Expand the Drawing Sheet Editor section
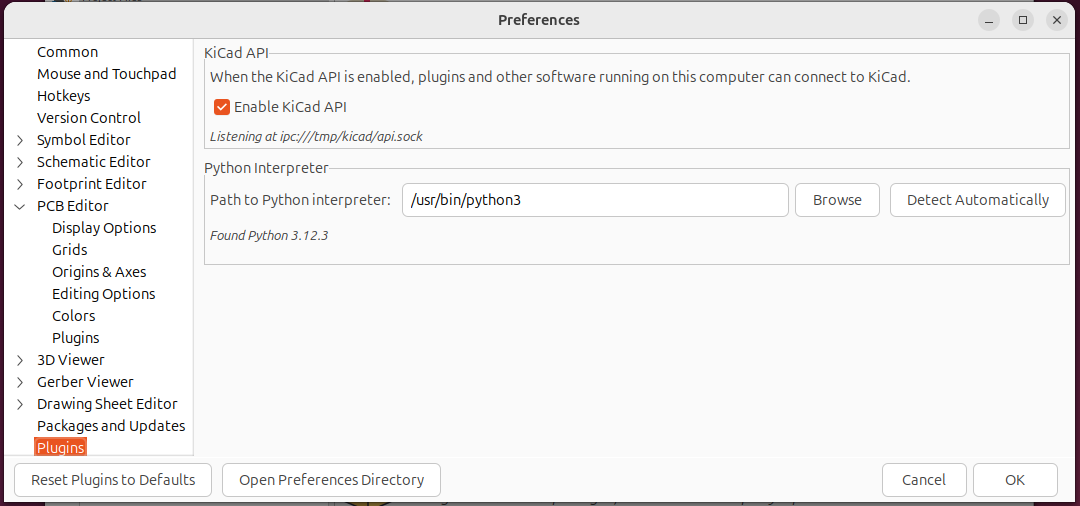Viewport: 1080px width, 506px height. point(20,404)
